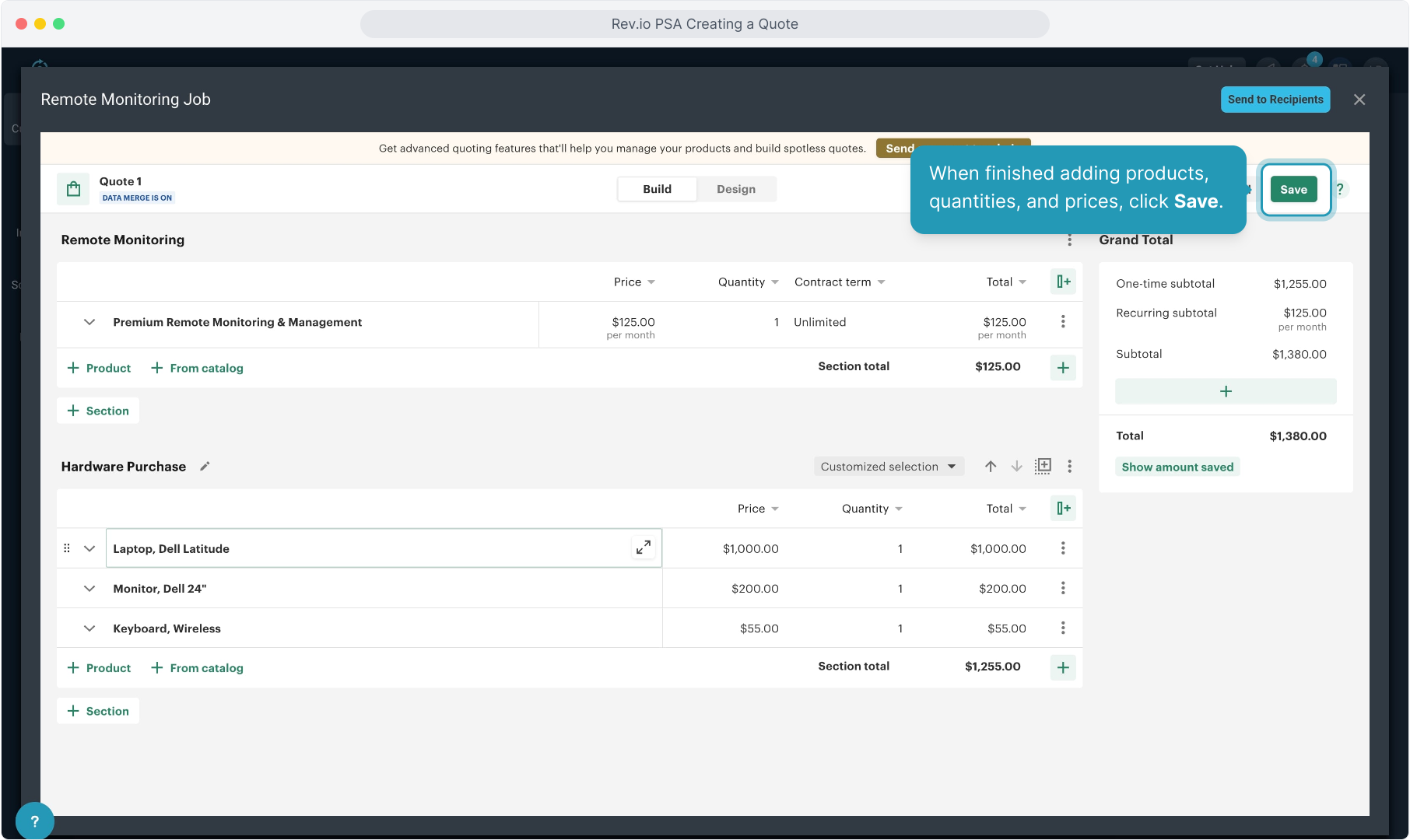Move Hardware Purchase section up with arrow

[990, 466]
